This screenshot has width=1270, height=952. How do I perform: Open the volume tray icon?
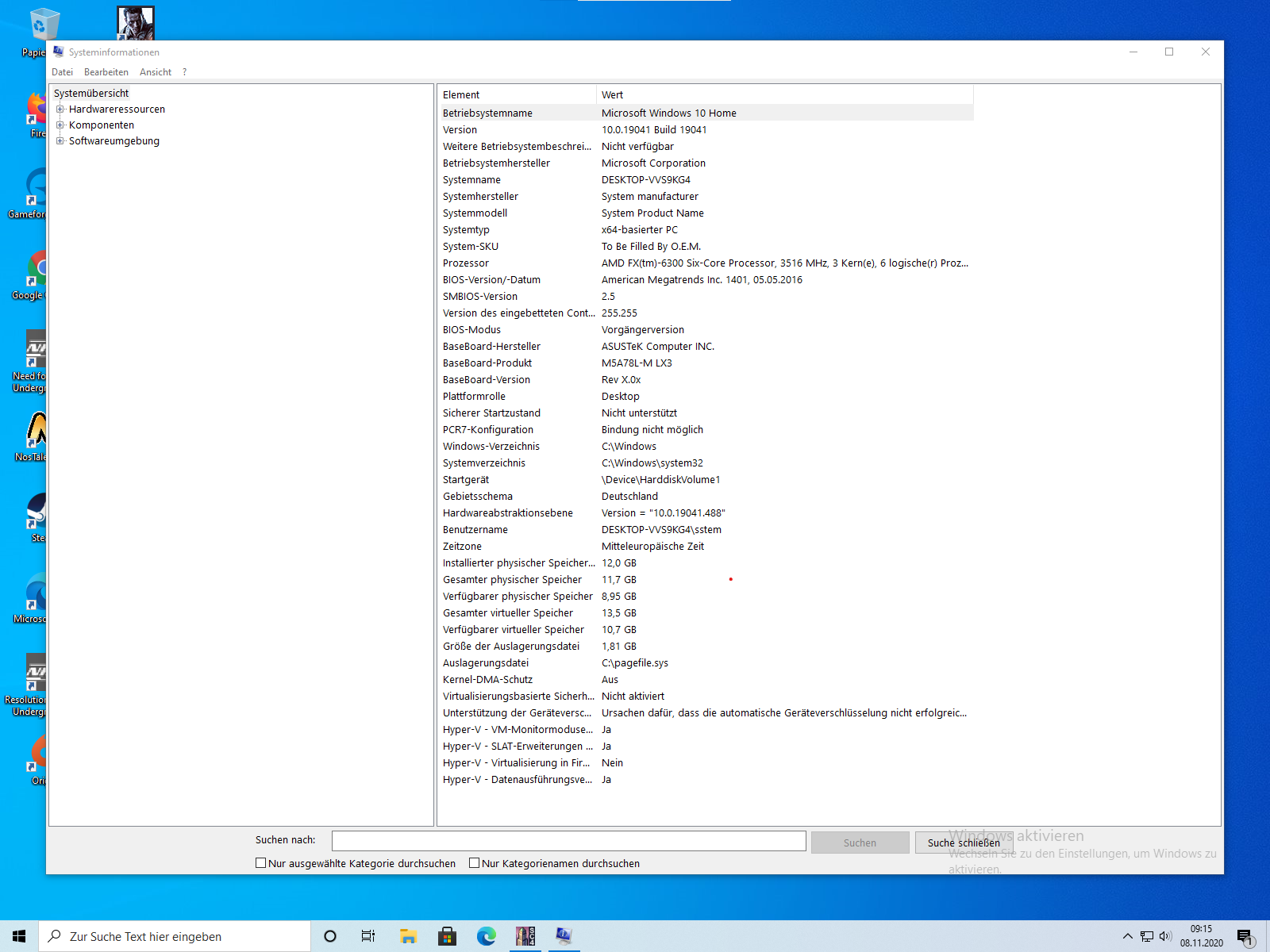click(x=1166, y=936)
